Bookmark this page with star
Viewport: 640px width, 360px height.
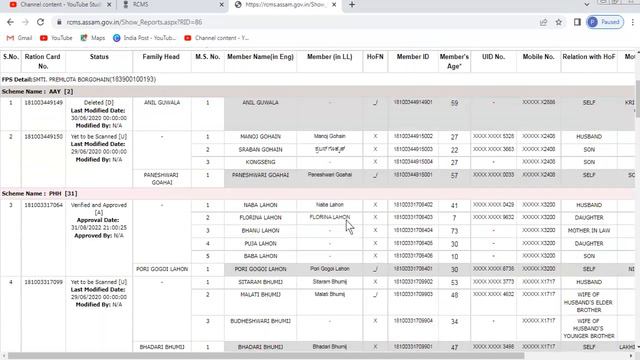click(x=559, y=22)
